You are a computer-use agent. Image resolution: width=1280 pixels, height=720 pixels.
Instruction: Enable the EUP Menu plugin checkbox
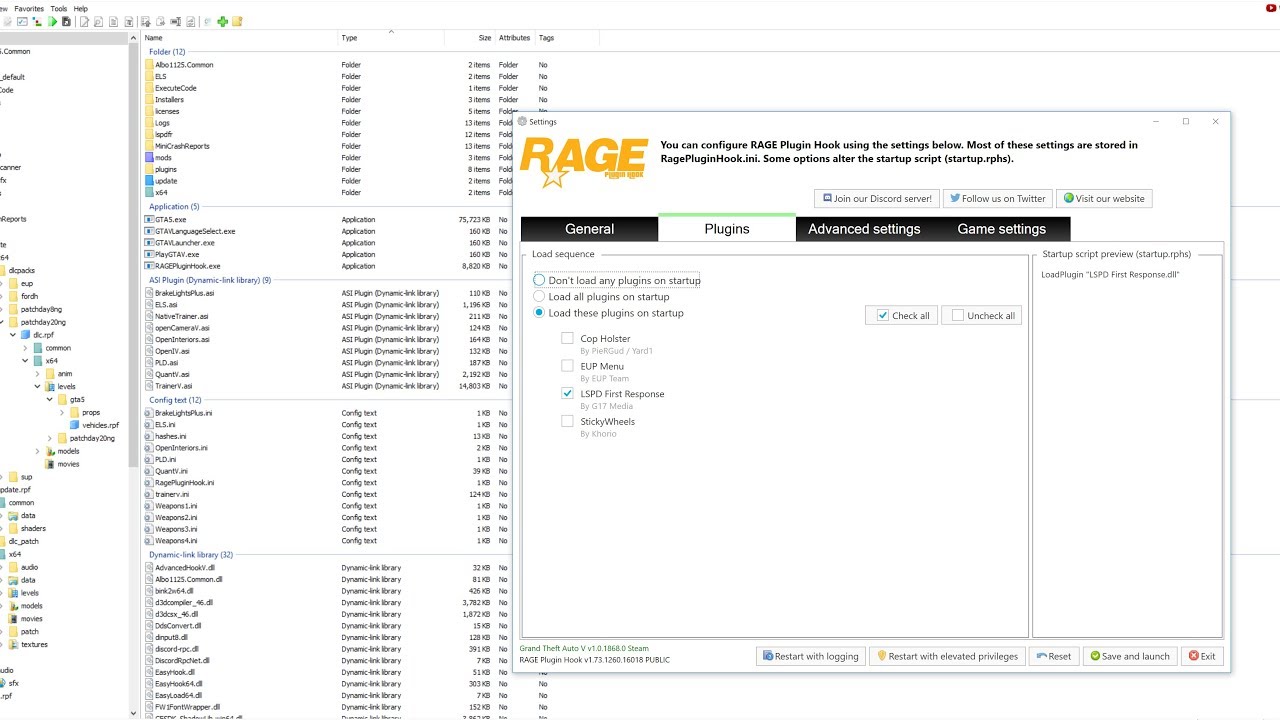(x=568, y=367)
